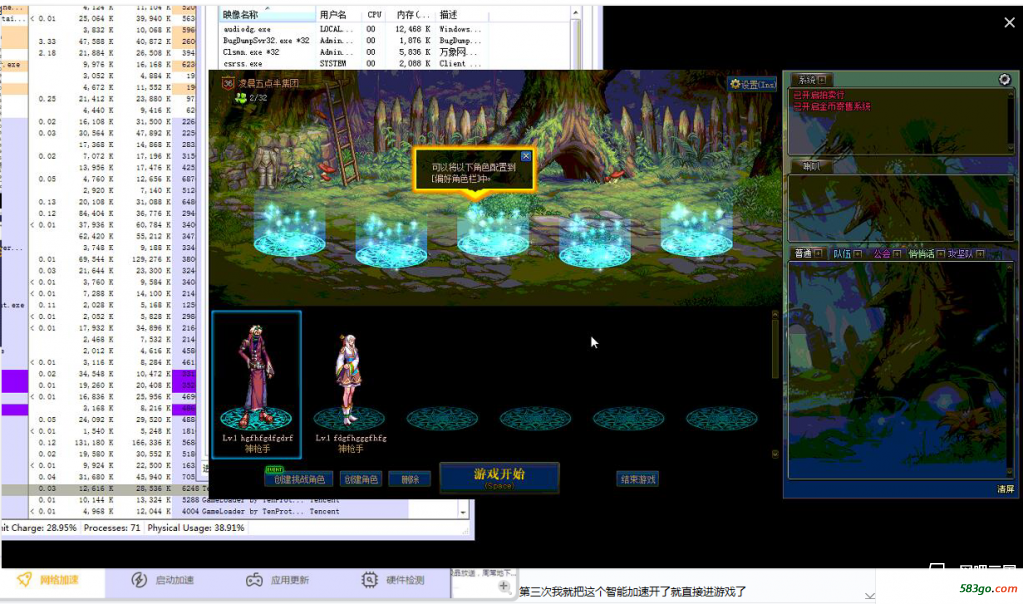Switch to the 普通 chat channel tab
This screenshot has height=604, width=1023.
802,254
